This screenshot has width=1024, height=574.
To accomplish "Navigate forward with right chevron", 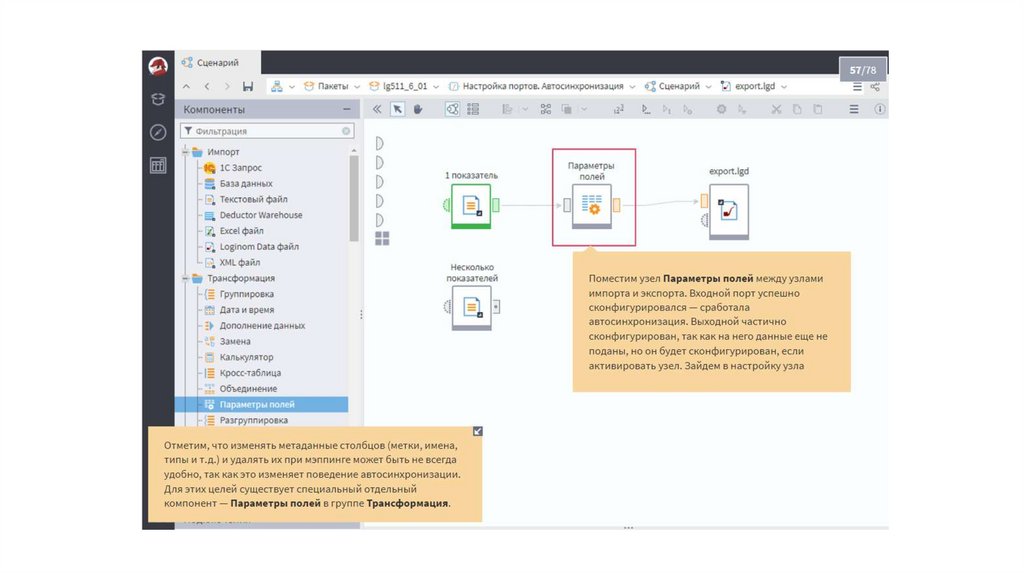I will [x=227, y=86].
